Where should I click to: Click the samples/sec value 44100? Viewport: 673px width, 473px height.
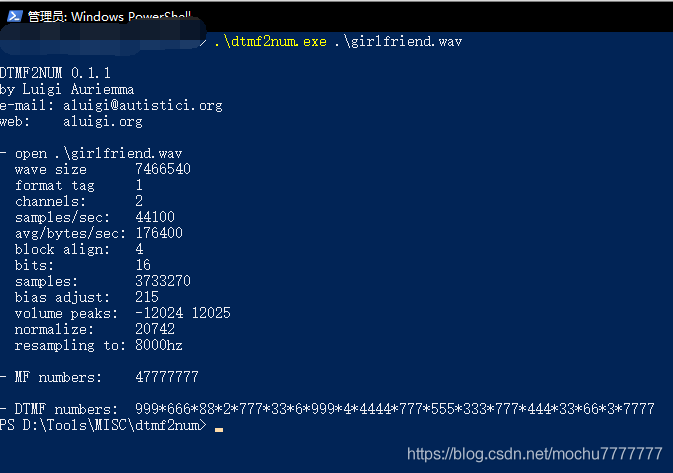click(155, 217)
